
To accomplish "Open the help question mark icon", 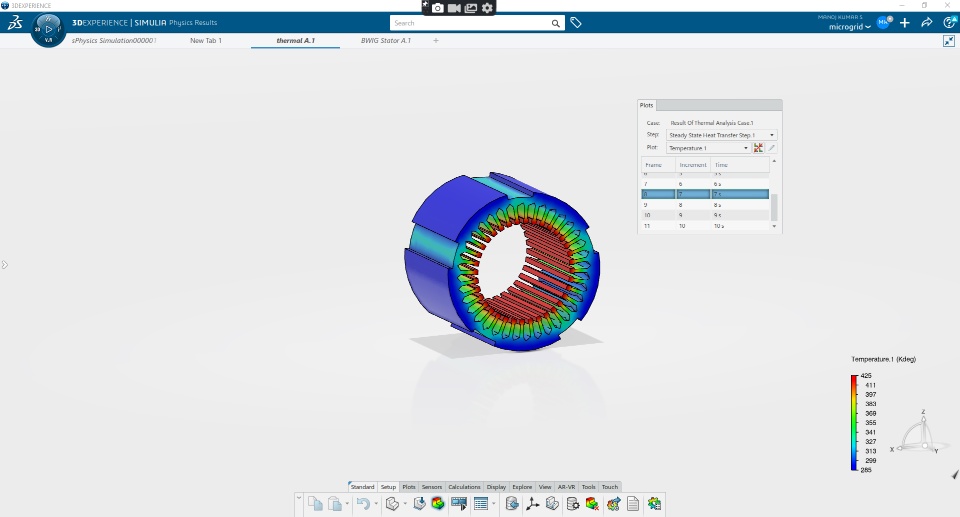I will [x=949, y=23].
